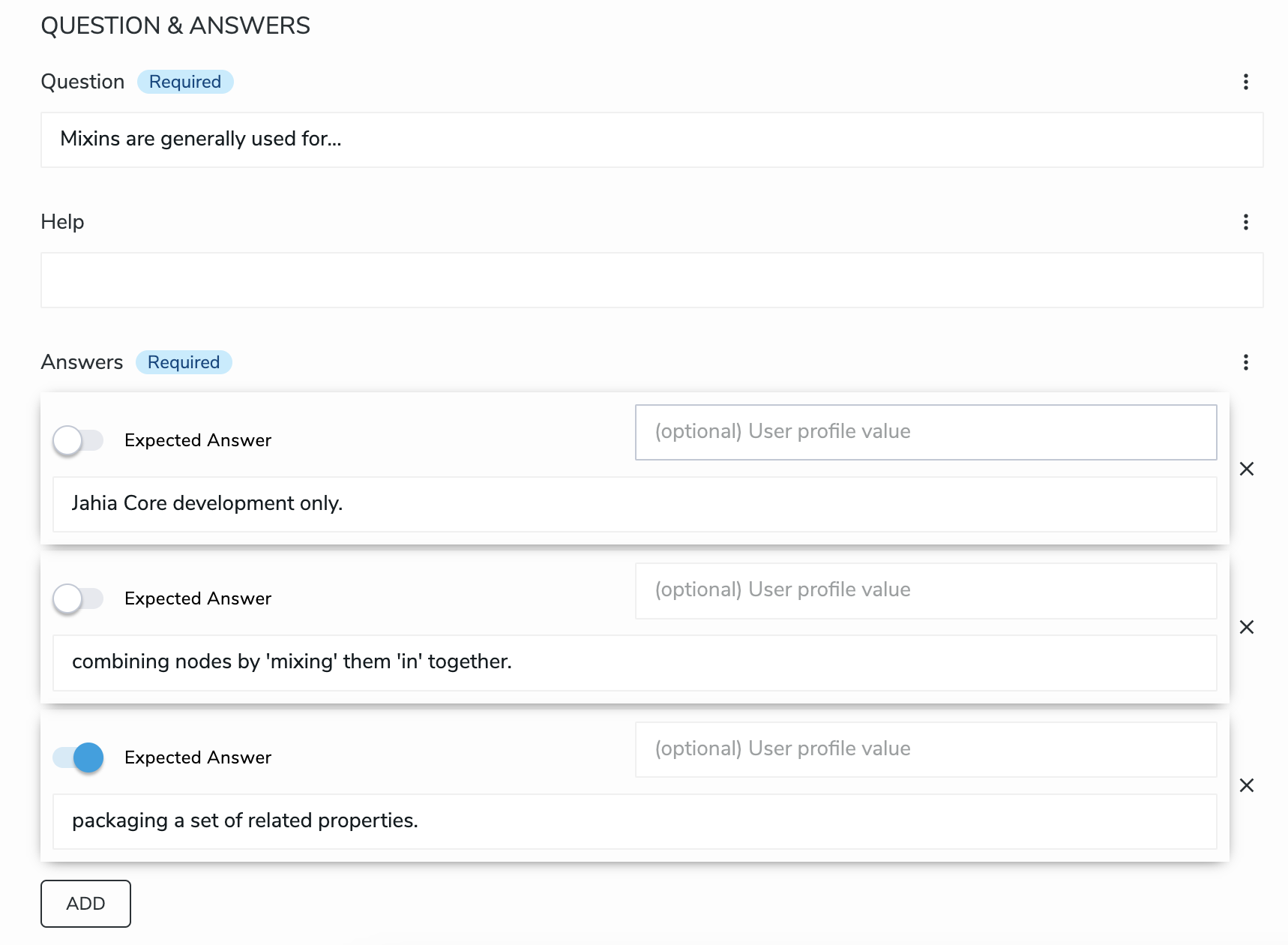Edit the 'Jahia Core development only.' answer text
This screenshot has width=1288, height=945.
pos(634,504)
